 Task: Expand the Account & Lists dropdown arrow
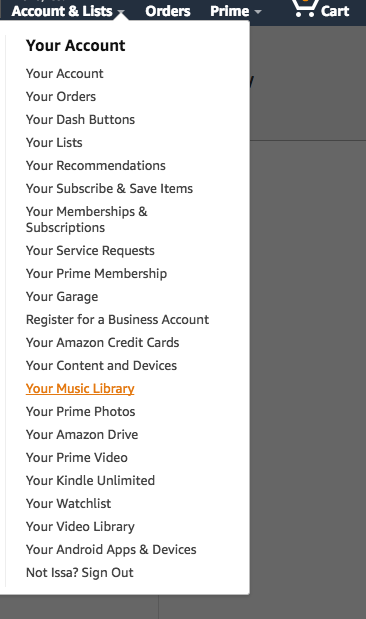[121, 12]
